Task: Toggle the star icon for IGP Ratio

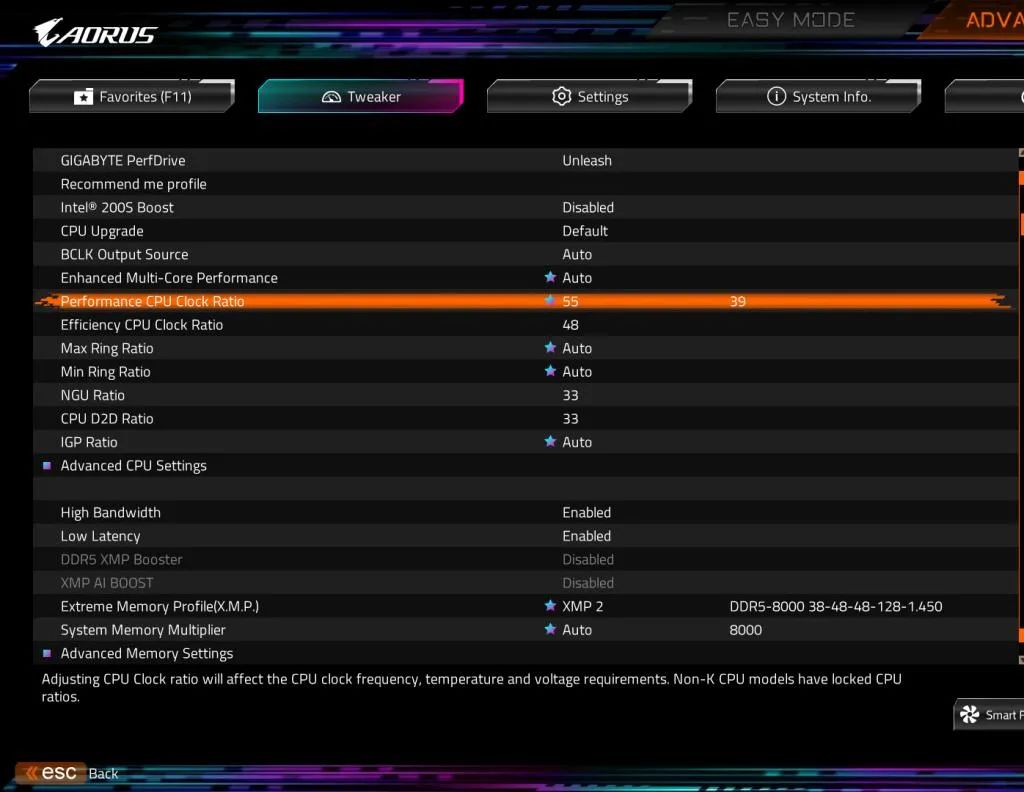Action: click(x=550, y=441)
